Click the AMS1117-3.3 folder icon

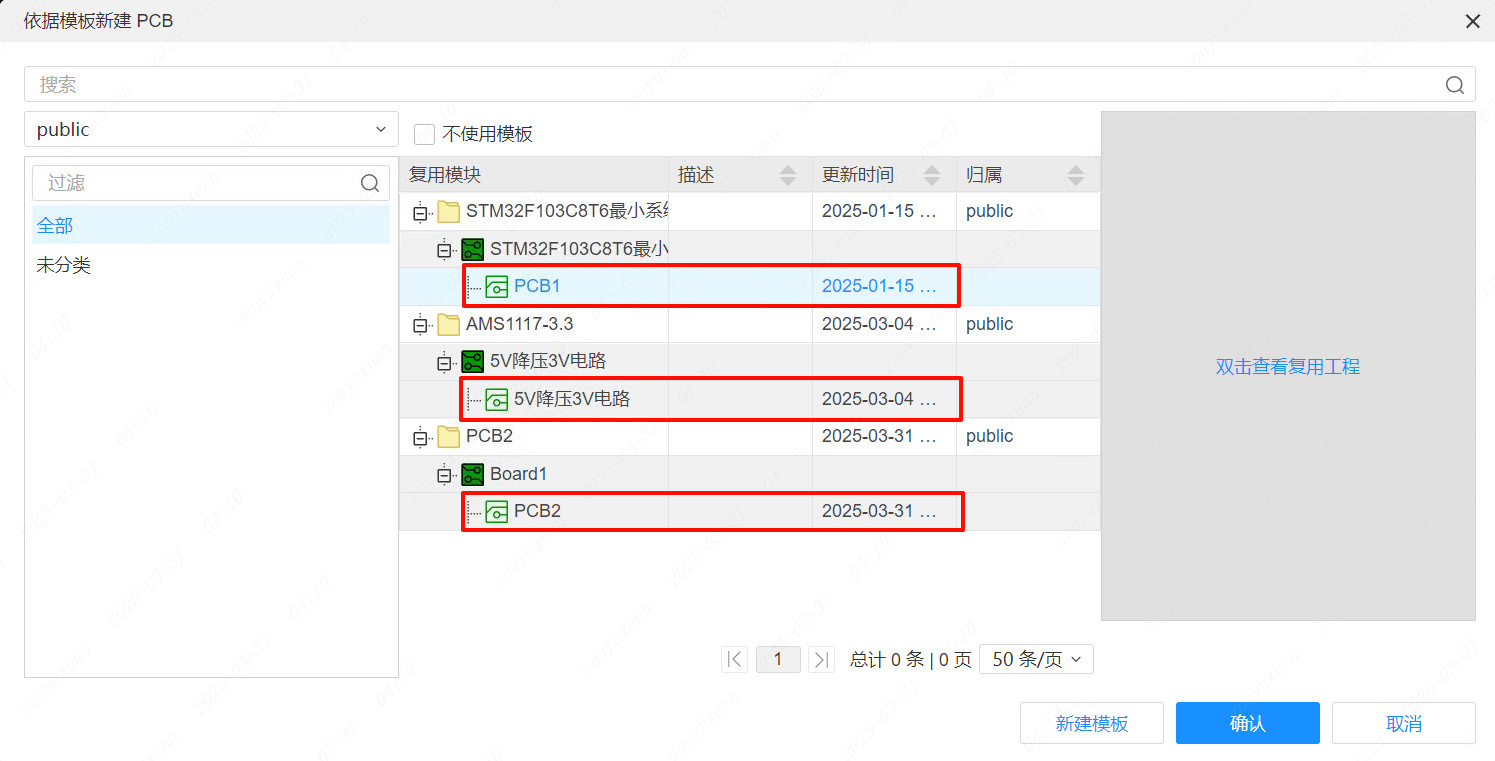click(x=448, y=323)
